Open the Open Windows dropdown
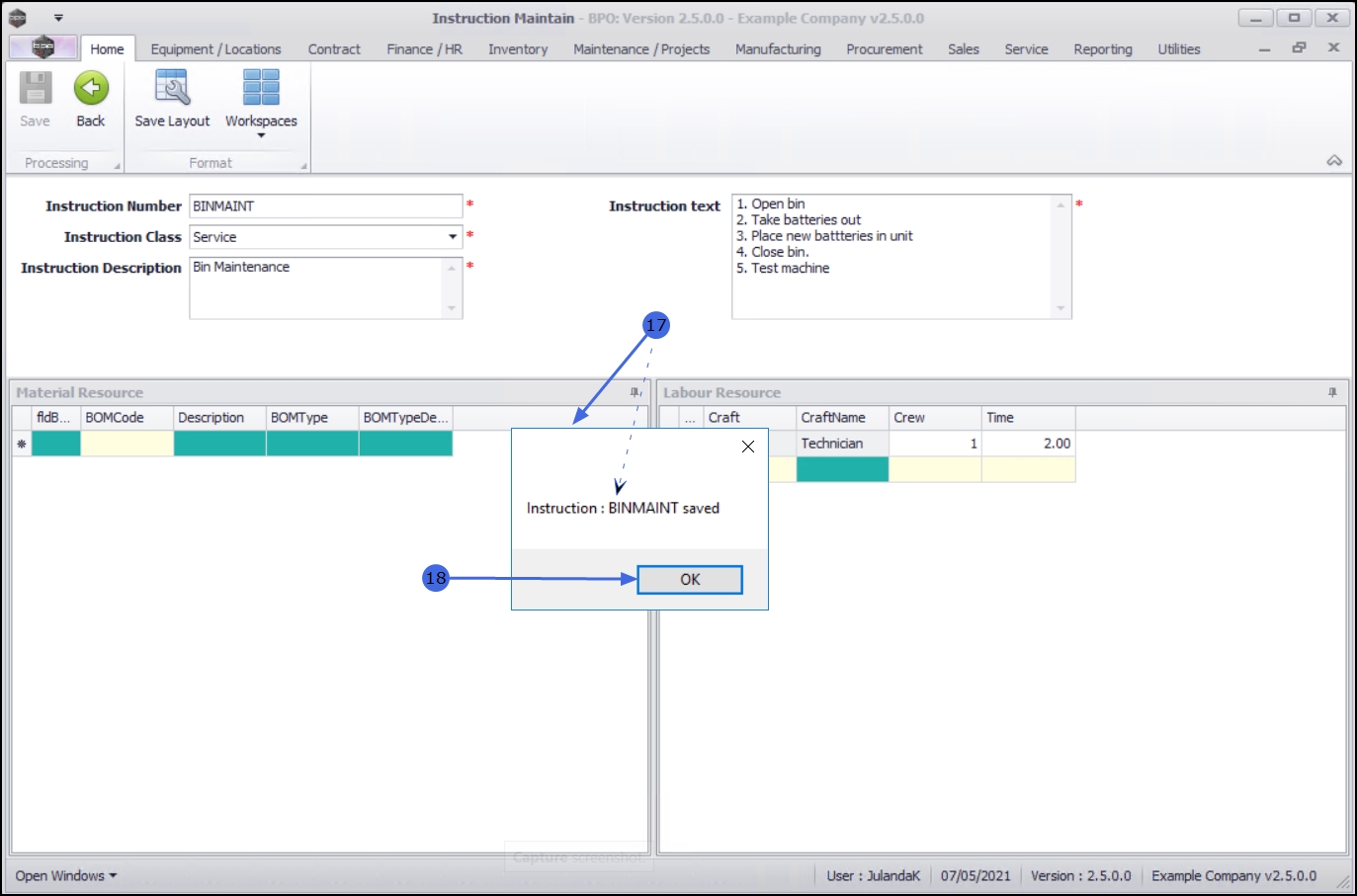 (66, 876)
